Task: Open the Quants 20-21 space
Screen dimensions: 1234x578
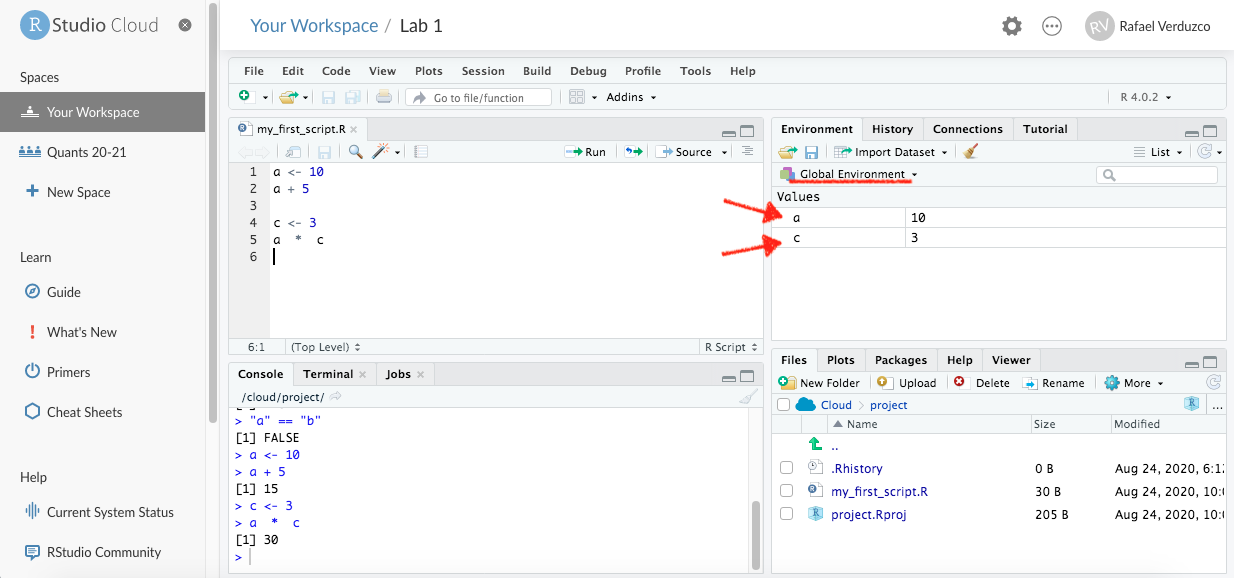Action: coord(86,152)
